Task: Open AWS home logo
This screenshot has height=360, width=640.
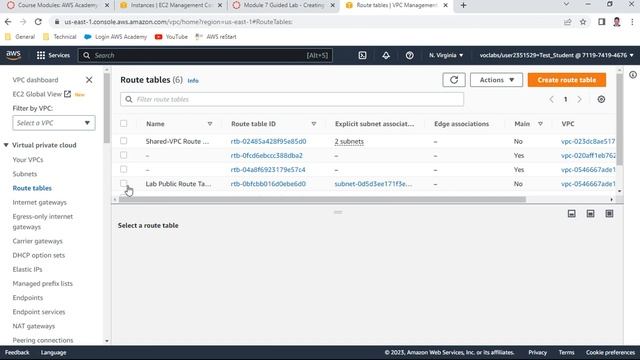Action: click(x=13, y=55)
